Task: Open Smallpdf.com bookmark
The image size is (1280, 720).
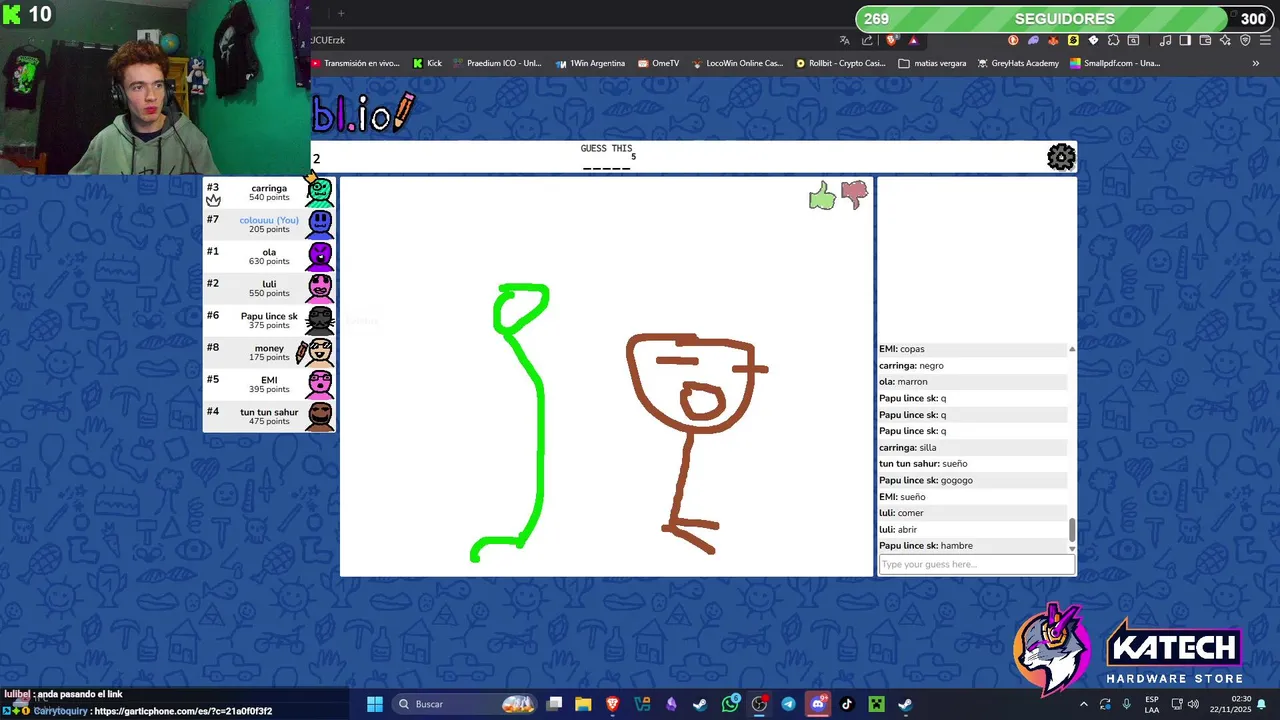Action: point(1115,63)
